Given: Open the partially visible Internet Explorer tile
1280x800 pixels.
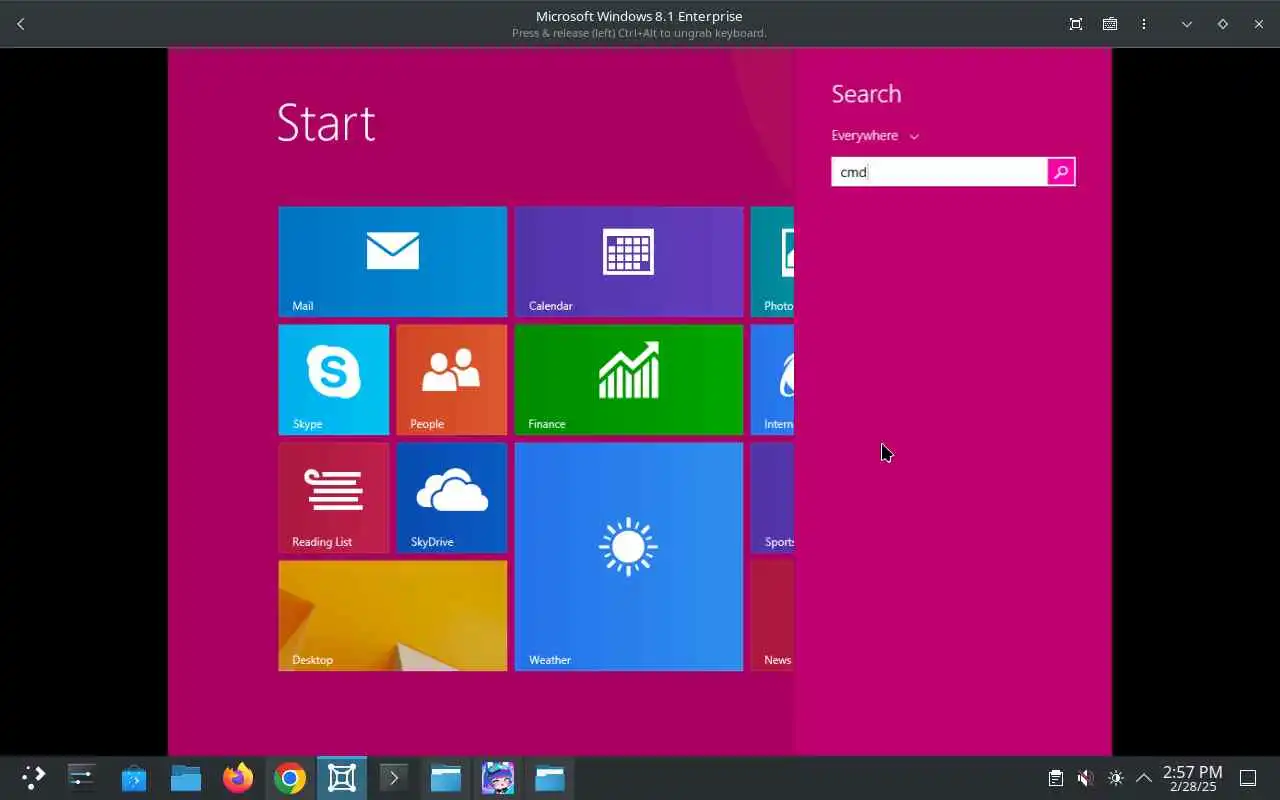Looking at the screenshot, I should pos(772,380).
